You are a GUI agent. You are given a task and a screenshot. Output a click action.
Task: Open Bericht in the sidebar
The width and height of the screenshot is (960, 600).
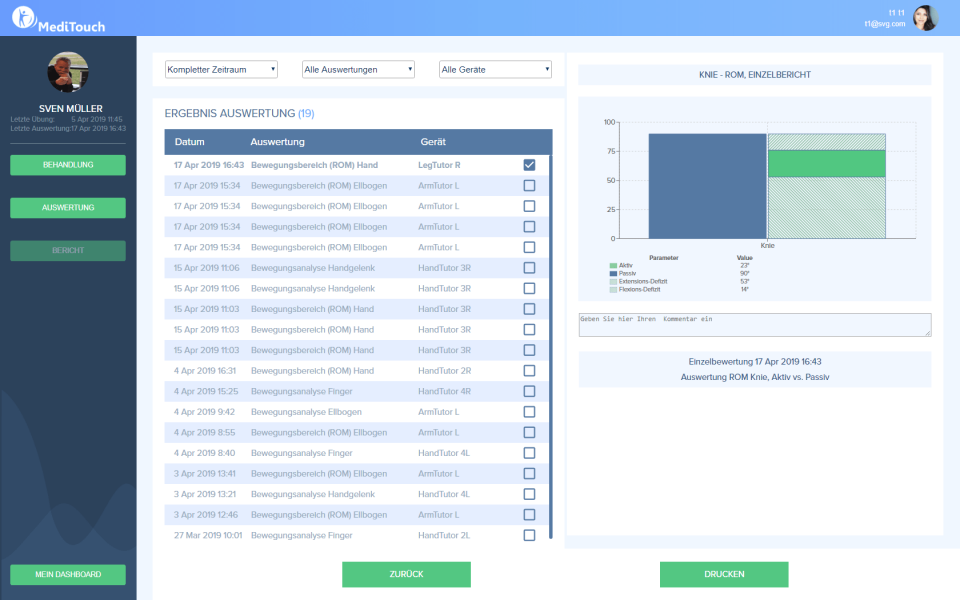(x=68, y=251)
